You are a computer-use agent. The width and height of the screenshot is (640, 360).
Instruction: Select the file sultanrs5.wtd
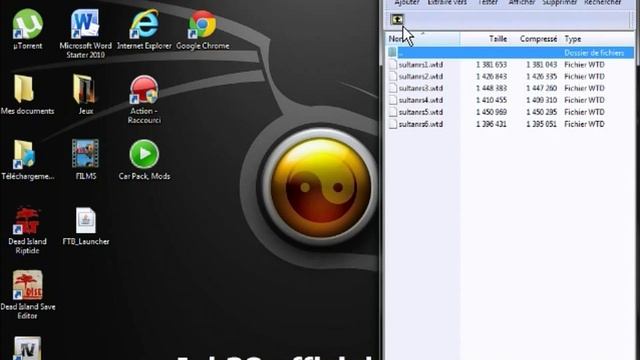421,112
